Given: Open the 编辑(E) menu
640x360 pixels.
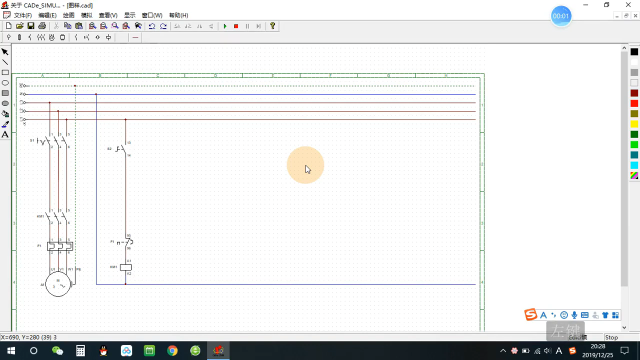Looking at the screenshot, I should point(47,15).
